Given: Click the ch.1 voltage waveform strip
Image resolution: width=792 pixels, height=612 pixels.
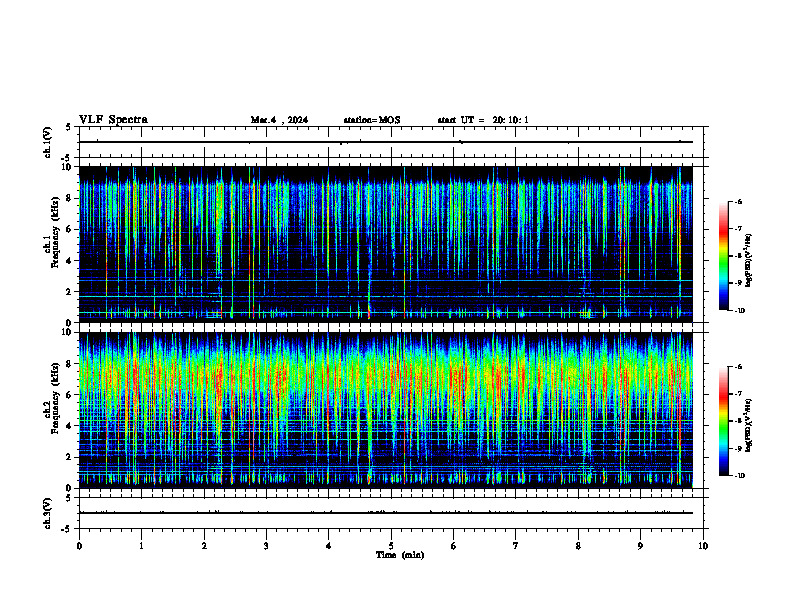Looking at the screenshot, I should tap(393, 142).
